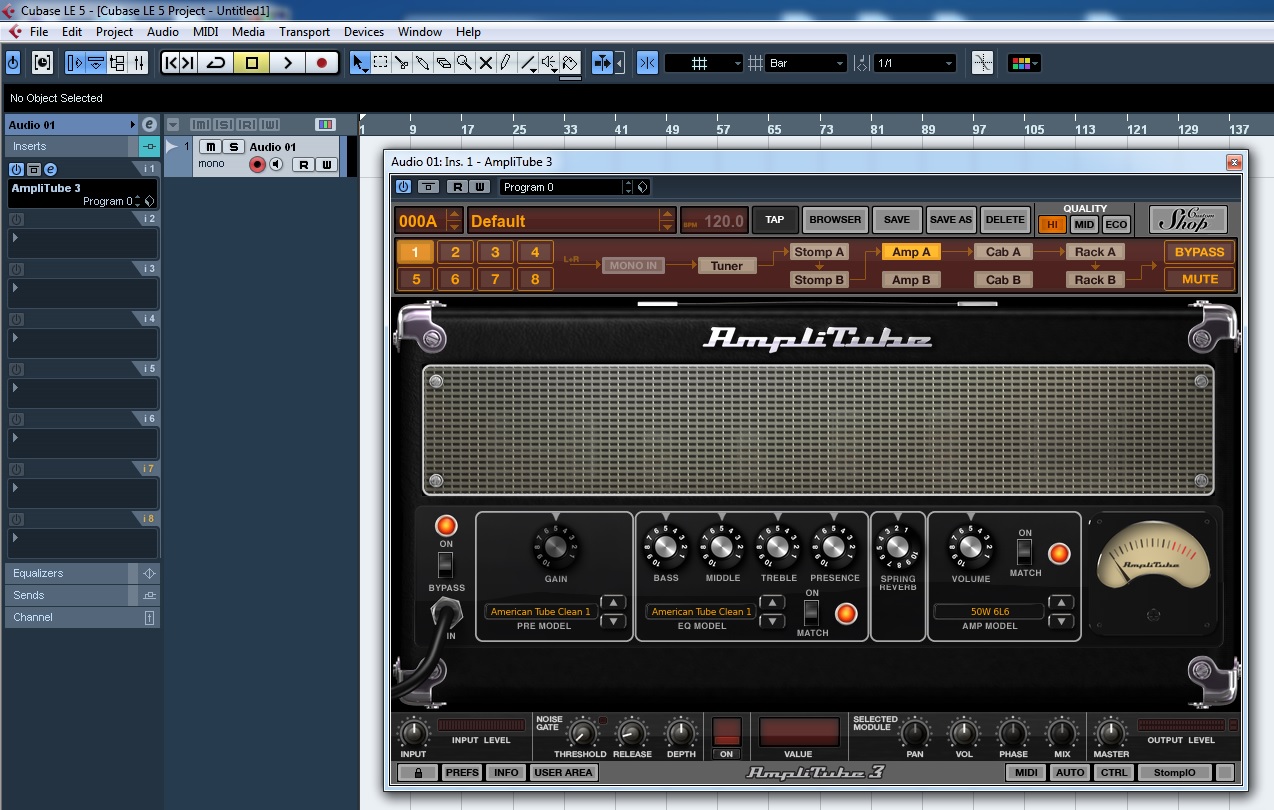This screenshot has width=1274, height=810.
Task: Open the Mixer from the toolbar
Action: [139, 63]
